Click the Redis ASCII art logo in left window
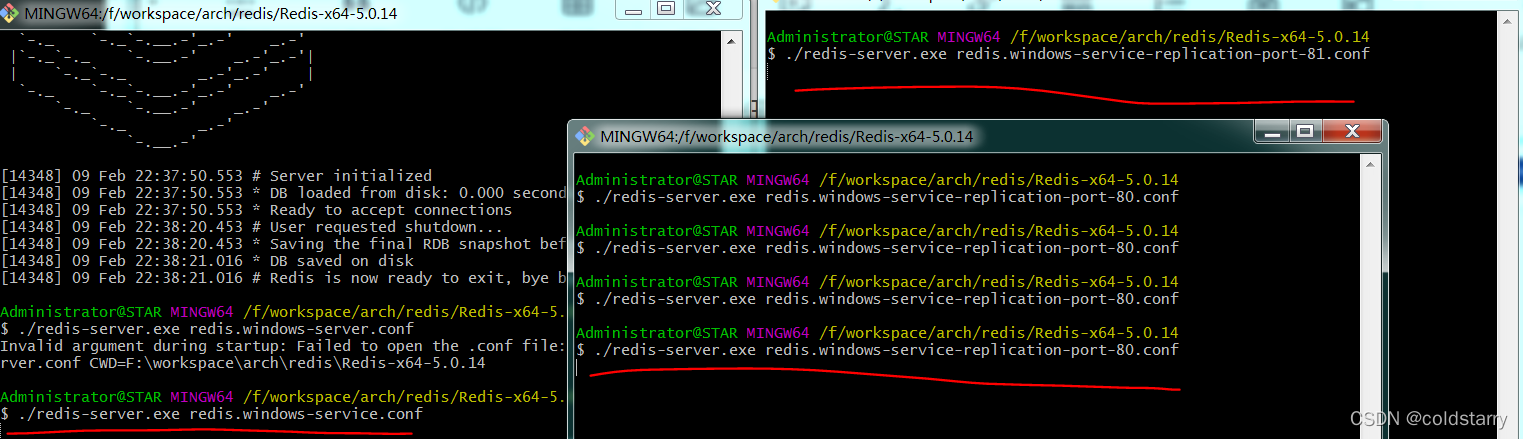The image size is (1523, 439). pos(160,93)
